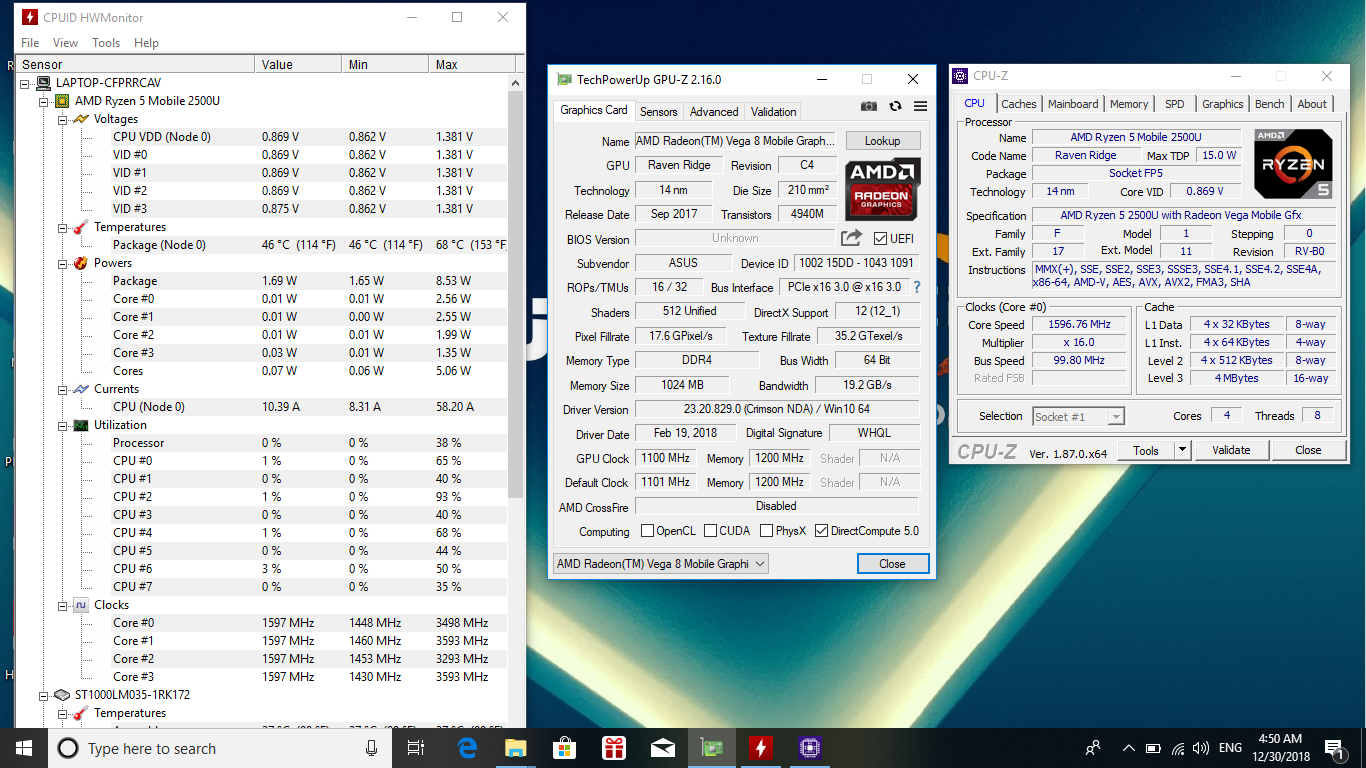
Task: Switch to the Advanced tab in GPU-Z
Action: click(x=714, y=112)
